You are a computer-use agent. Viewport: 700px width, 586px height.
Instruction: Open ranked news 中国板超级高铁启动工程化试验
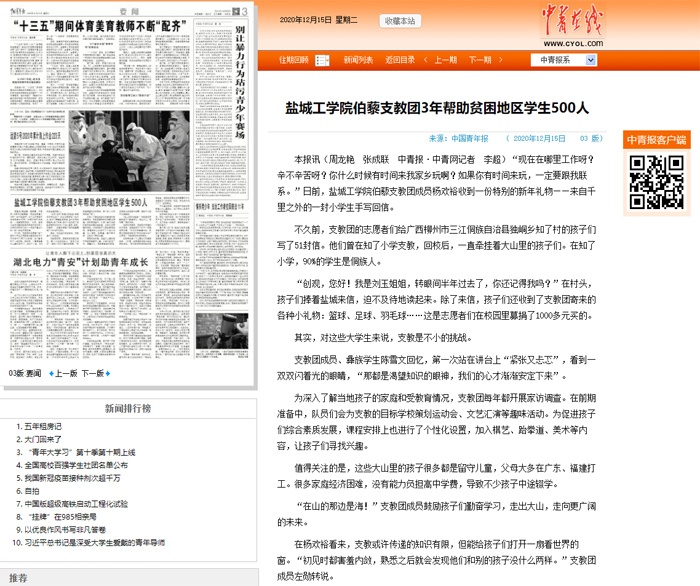coord(86,503)
